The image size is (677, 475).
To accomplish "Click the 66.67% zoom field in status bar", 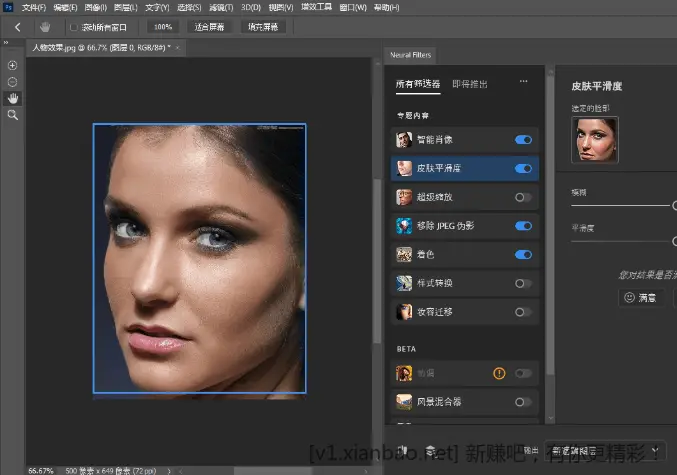I will (x=41, y=471).
